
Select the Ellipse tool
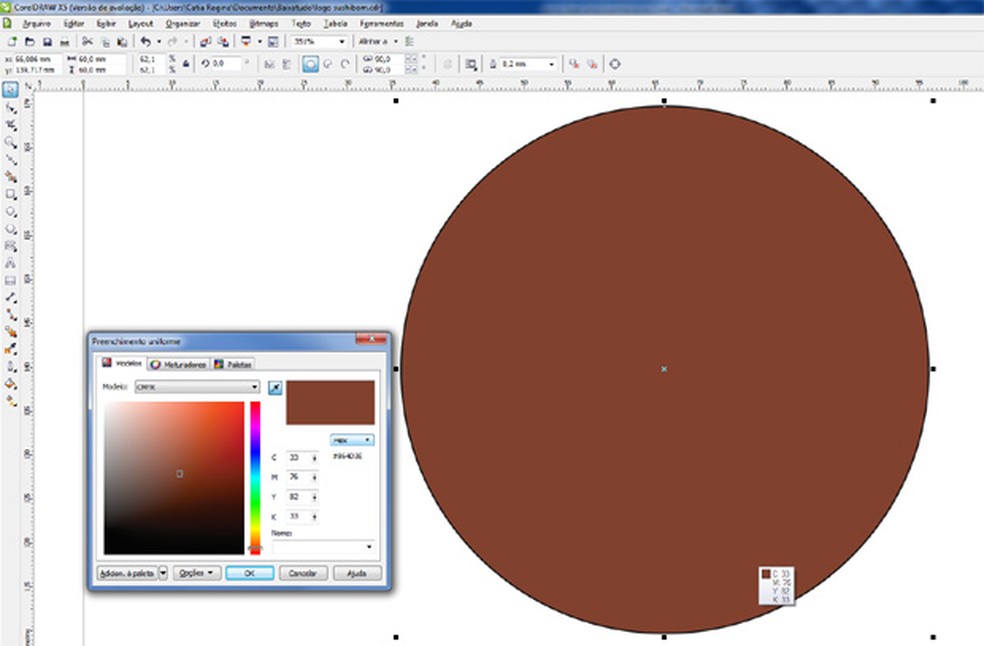click(x=10, y=211)
